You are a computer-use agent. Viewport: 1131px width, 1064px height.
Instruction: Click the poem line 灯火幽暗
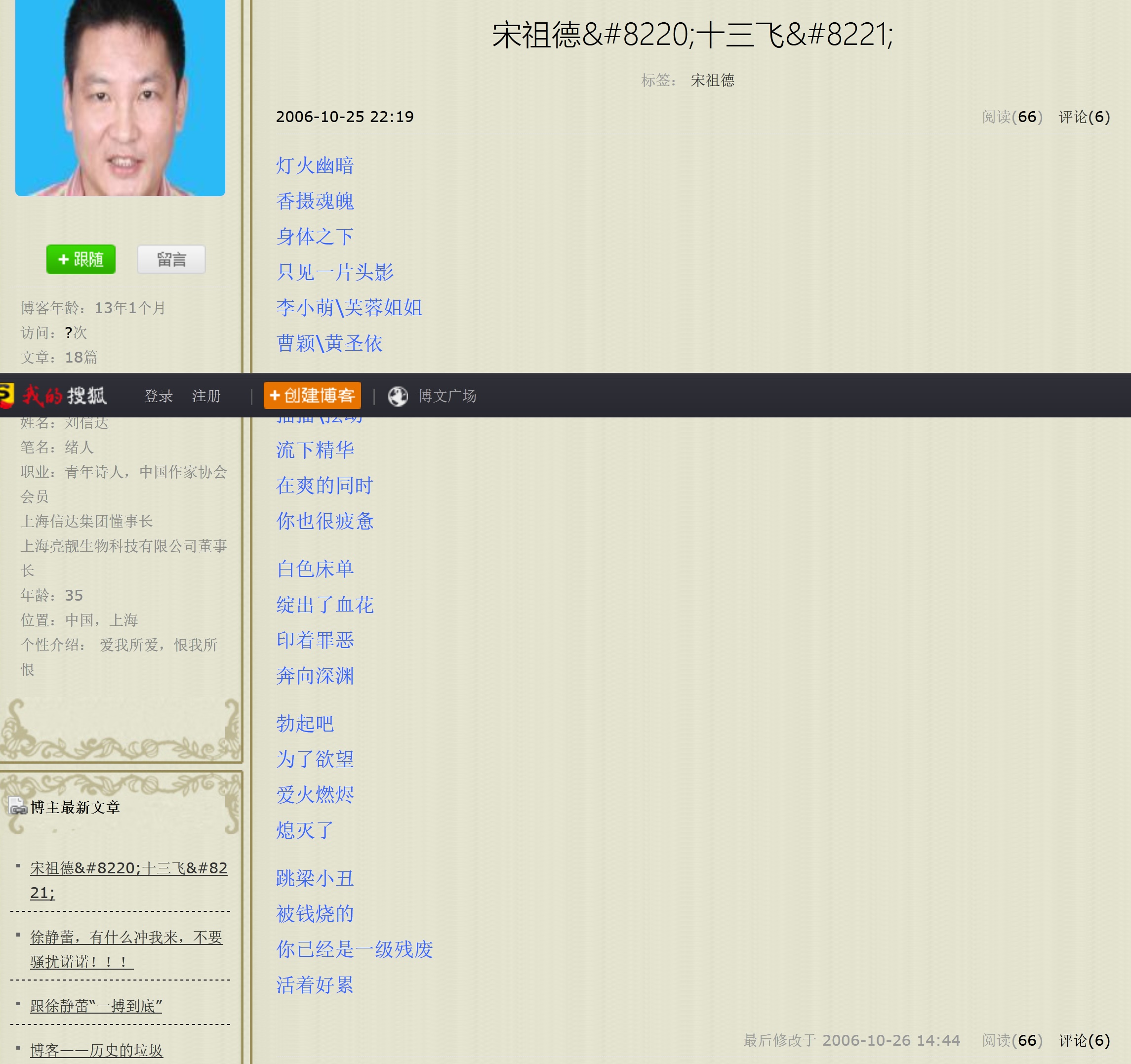(x=315, y=165)
